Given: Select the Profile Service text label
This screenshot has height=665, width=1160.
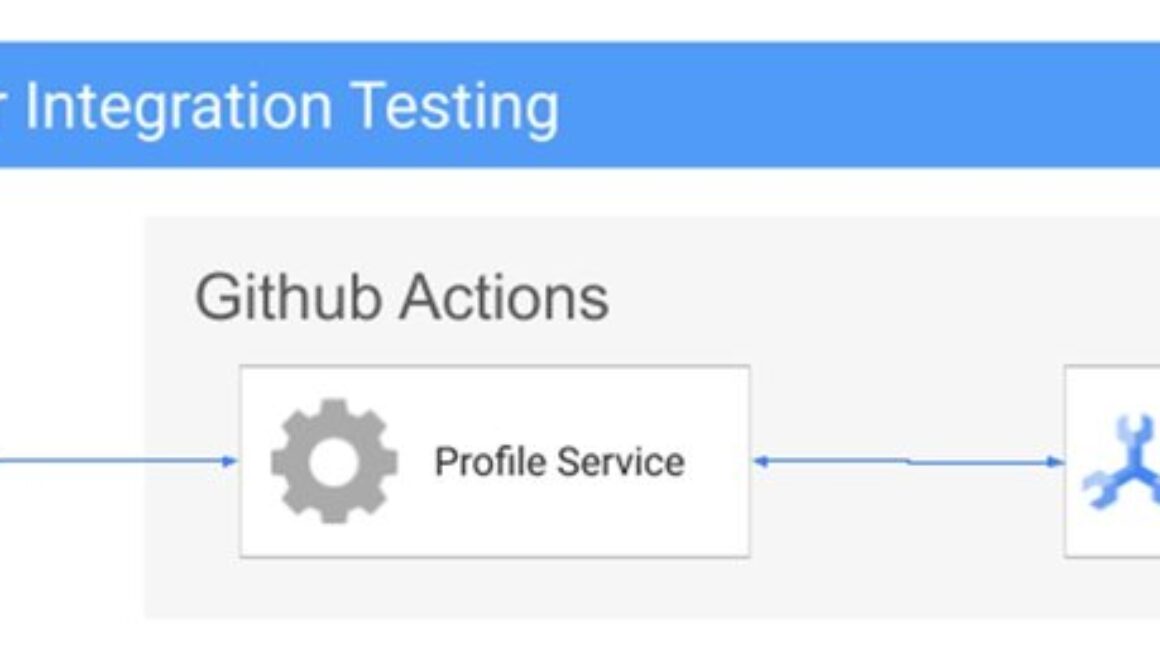Looking at the screenshot, I should point(559,462).
